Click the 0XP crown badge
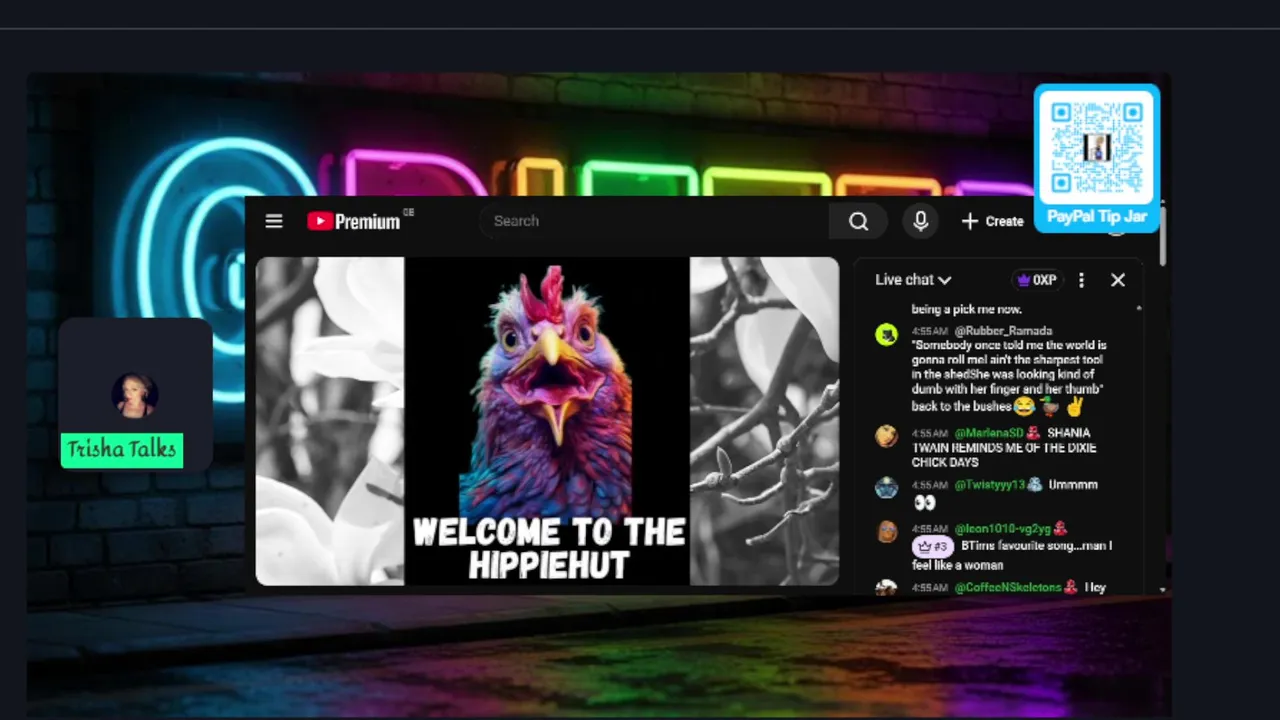This screenshot has width=1280, height=720. [1037, 280]
